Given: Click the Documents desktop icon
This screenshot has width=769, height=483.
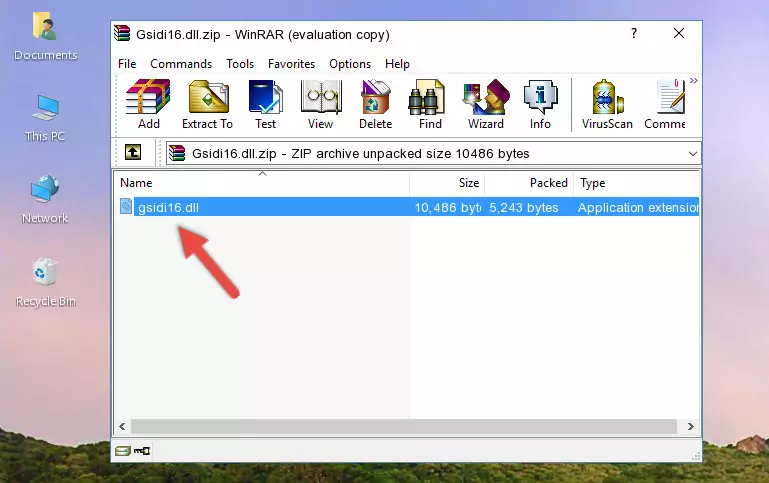Looking at the screenshot, I should [45, 36].
